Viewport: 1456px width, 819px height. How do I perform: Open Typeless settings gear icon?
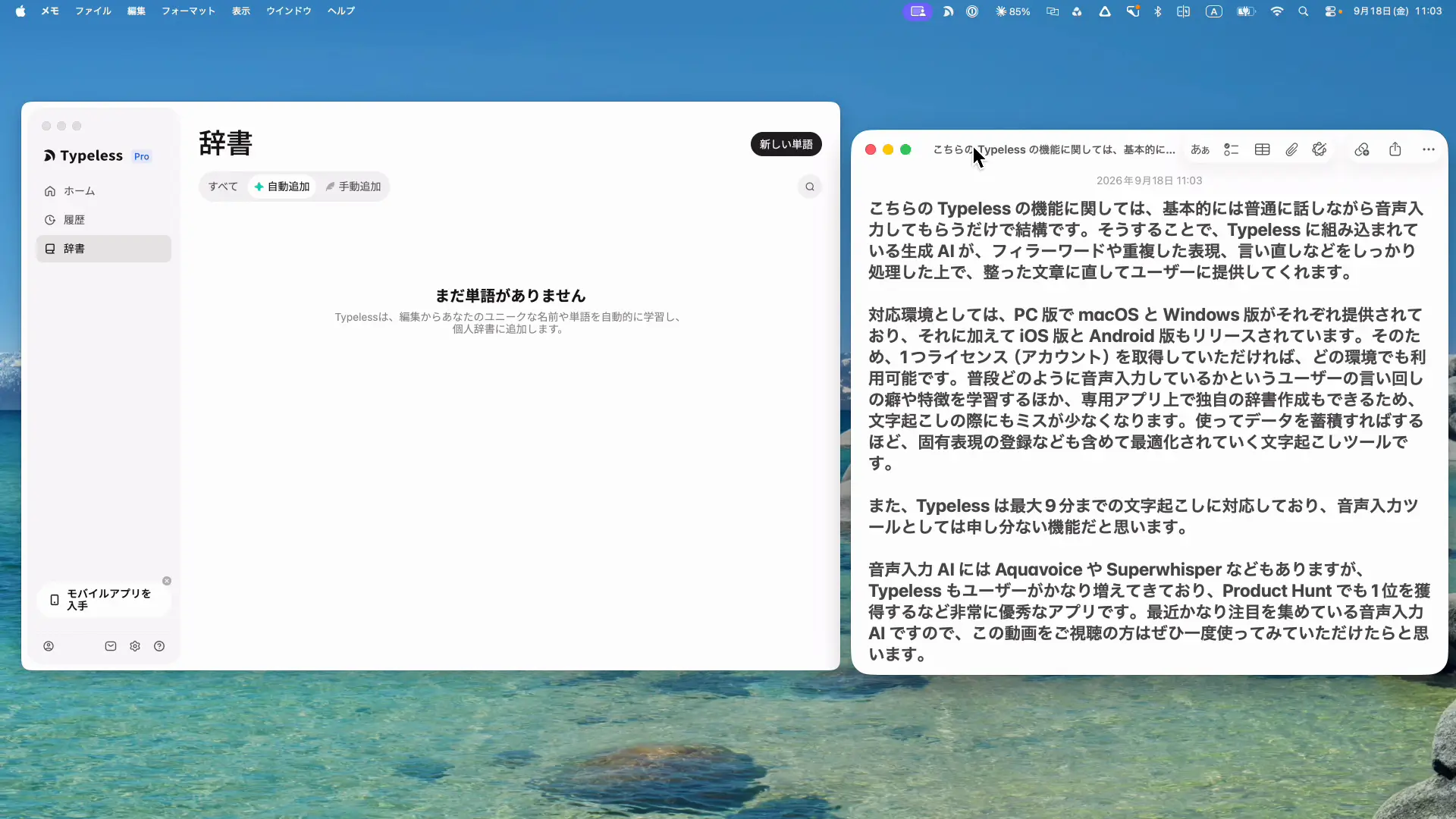[135, 646]
